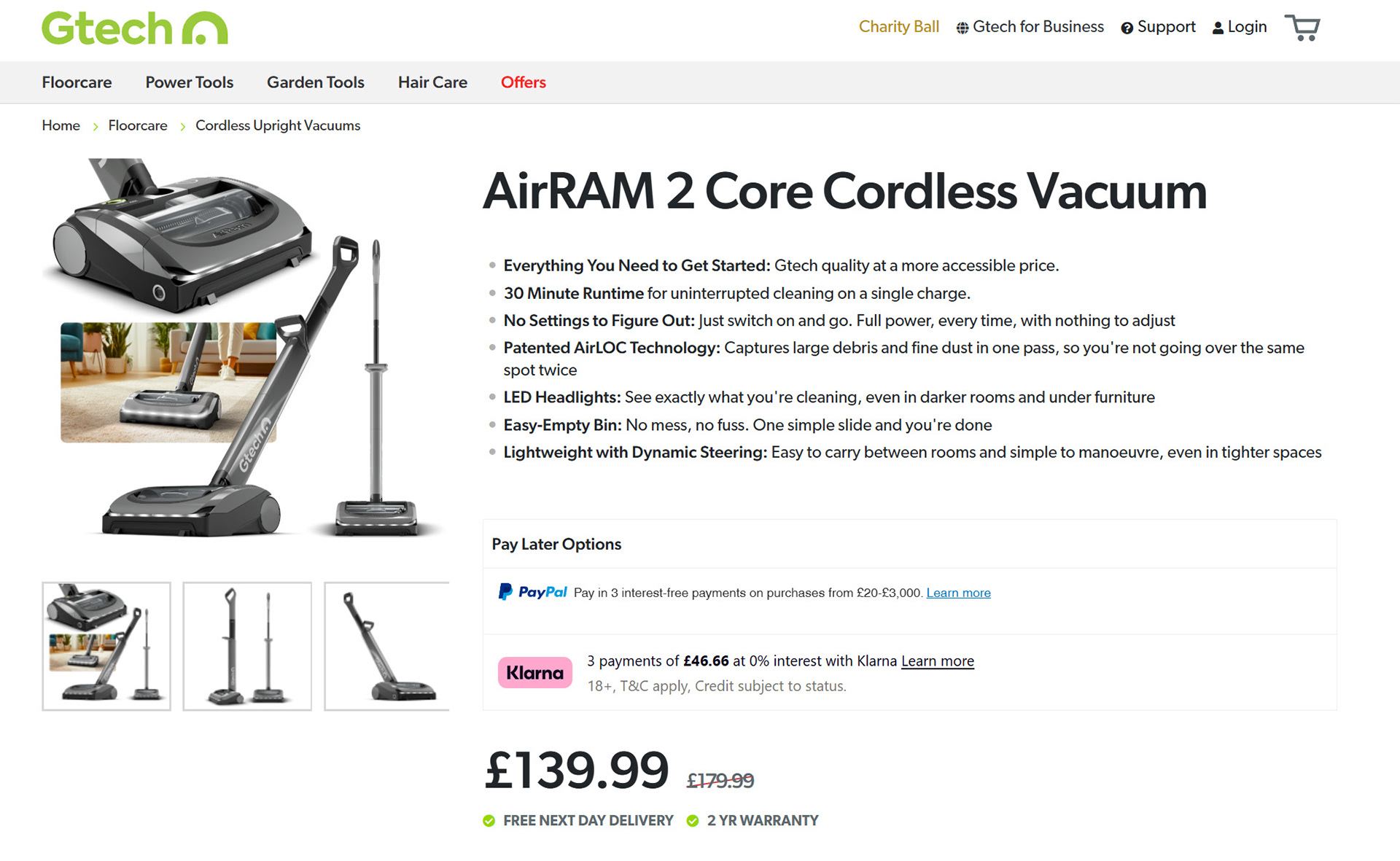
Task: Open the Power Tools menu
Action: (189, 82)
